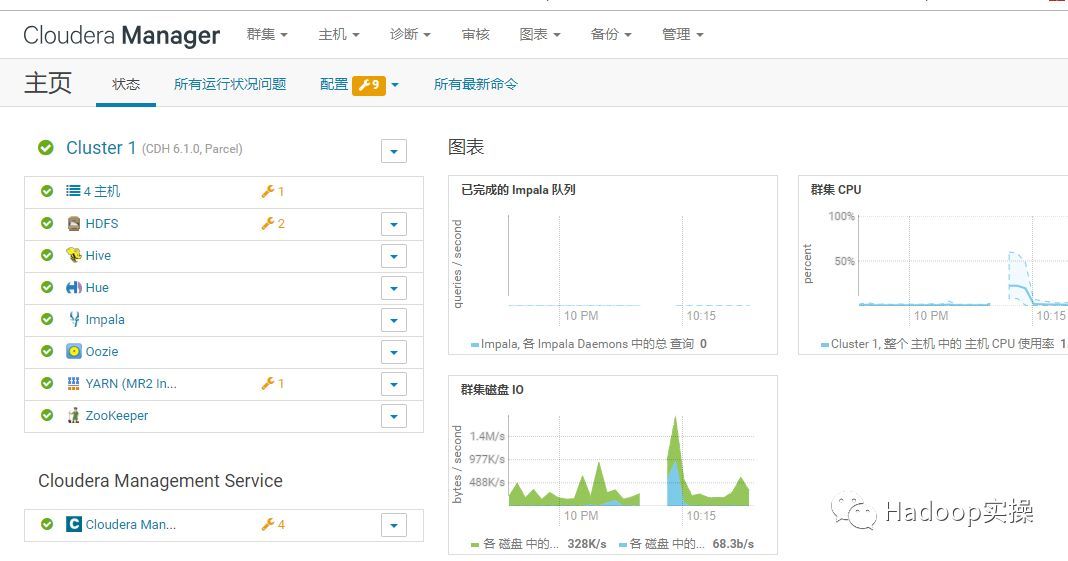This screenshot has height=561, width=1068.
Task: Open the Hive actions dropdown
Action: 394,256
